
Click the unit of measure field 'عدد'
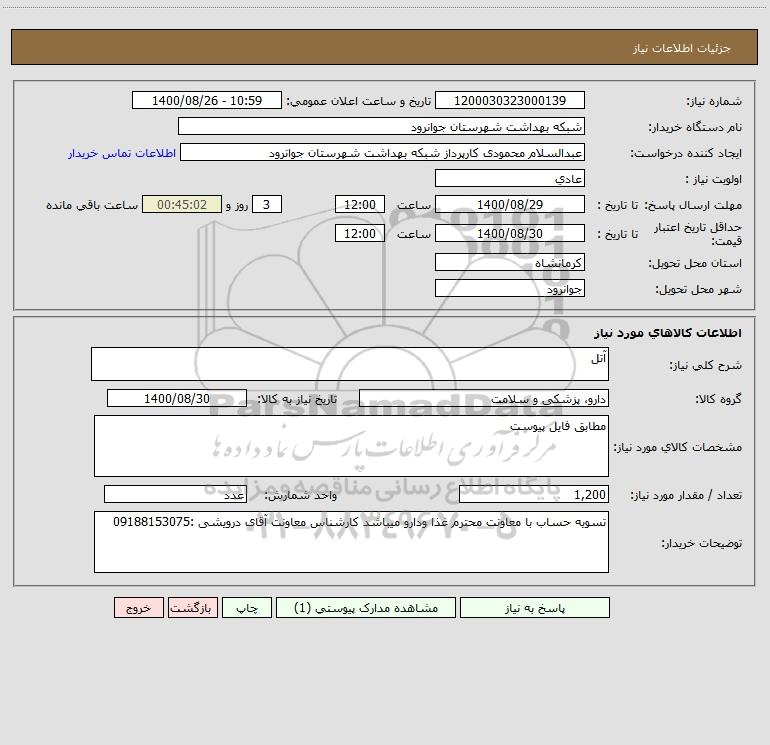tap(175, 495)
